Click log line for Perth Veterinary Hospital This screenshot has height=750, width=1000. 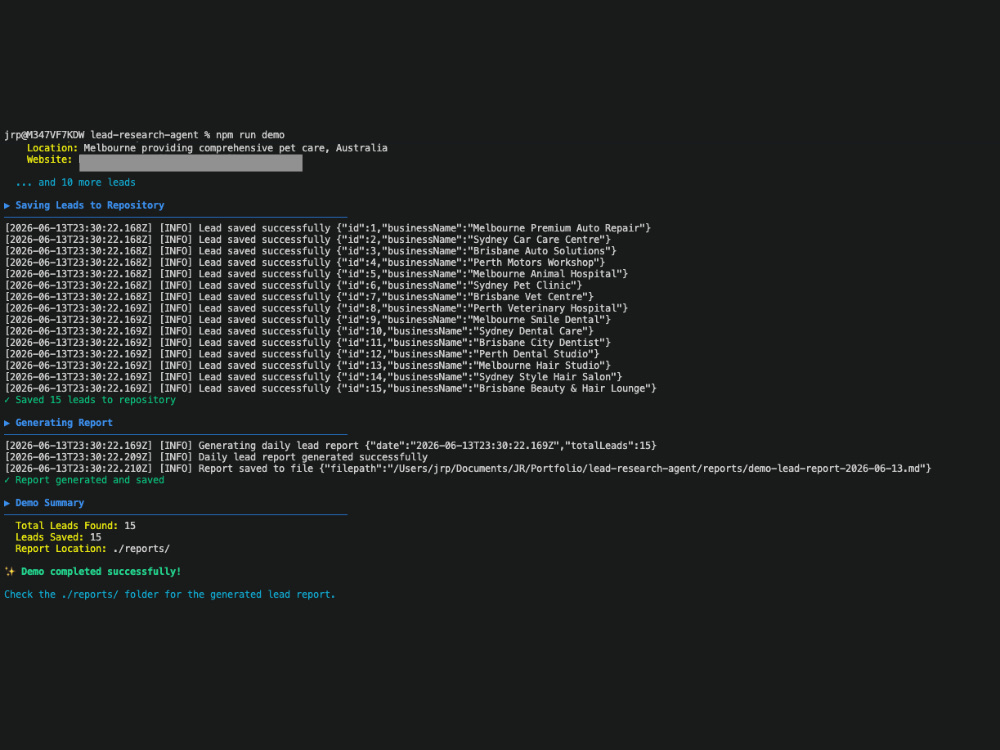316,309
